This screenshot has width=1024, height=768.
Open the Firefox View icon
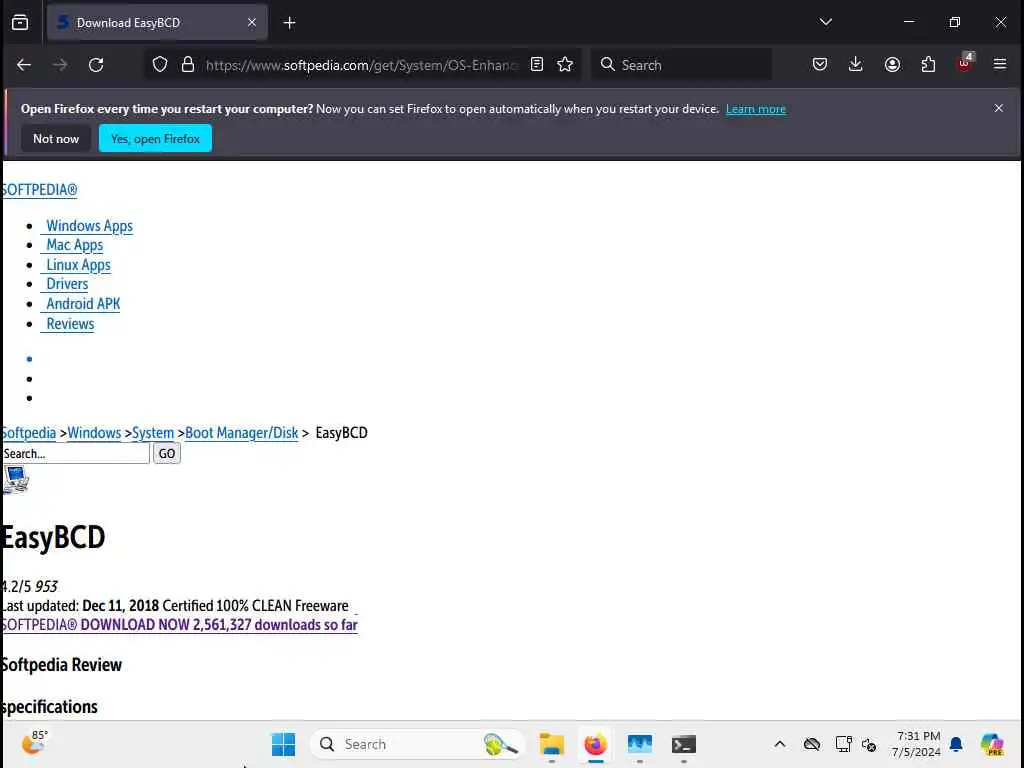20,22
